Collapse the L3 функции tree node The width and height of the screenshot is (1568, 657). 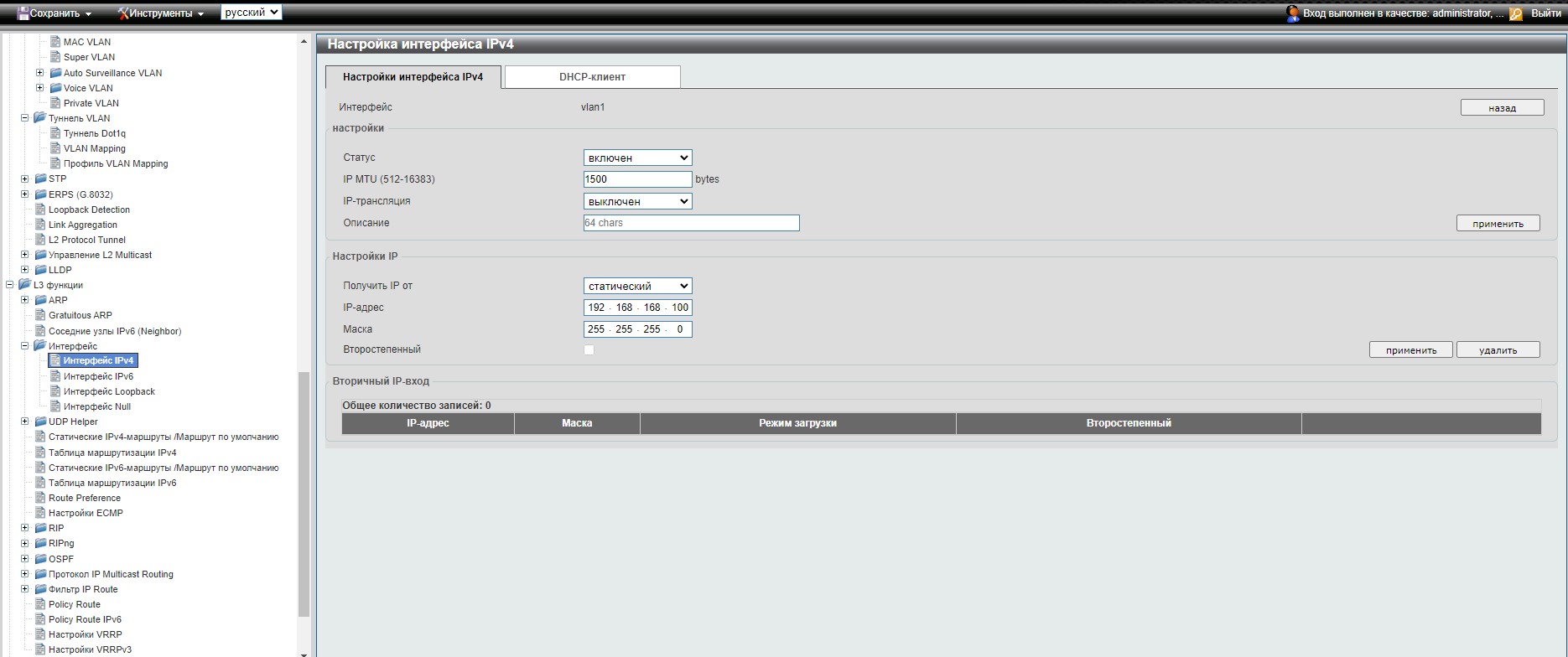coord(10,285)
